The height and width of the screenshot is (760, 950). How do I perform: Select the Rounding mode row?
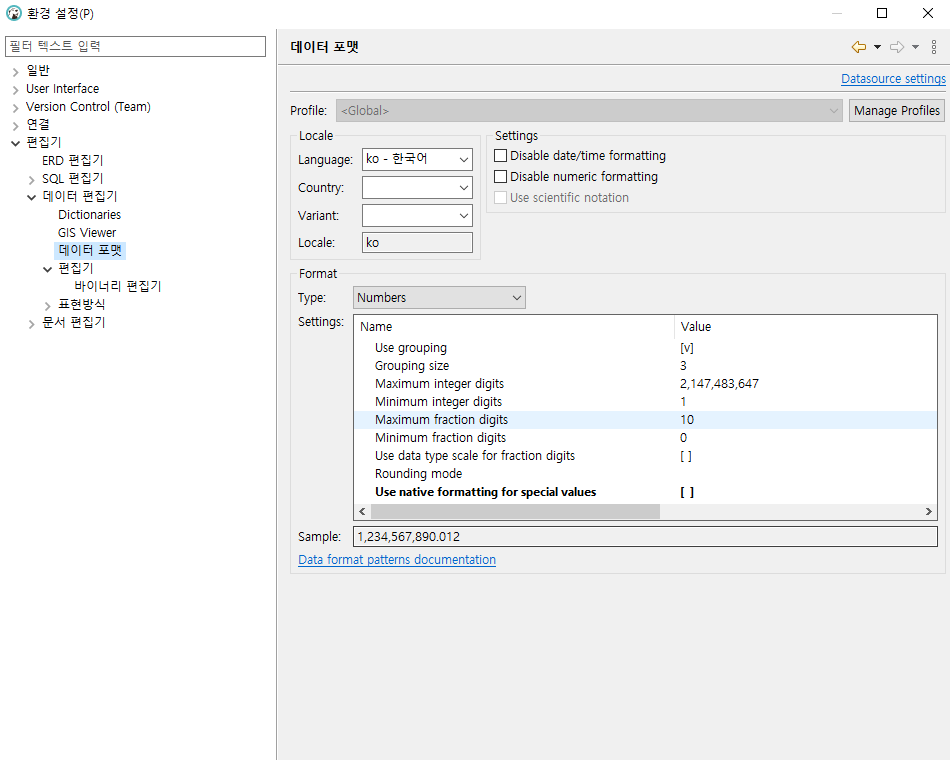(x=645, y=474)
